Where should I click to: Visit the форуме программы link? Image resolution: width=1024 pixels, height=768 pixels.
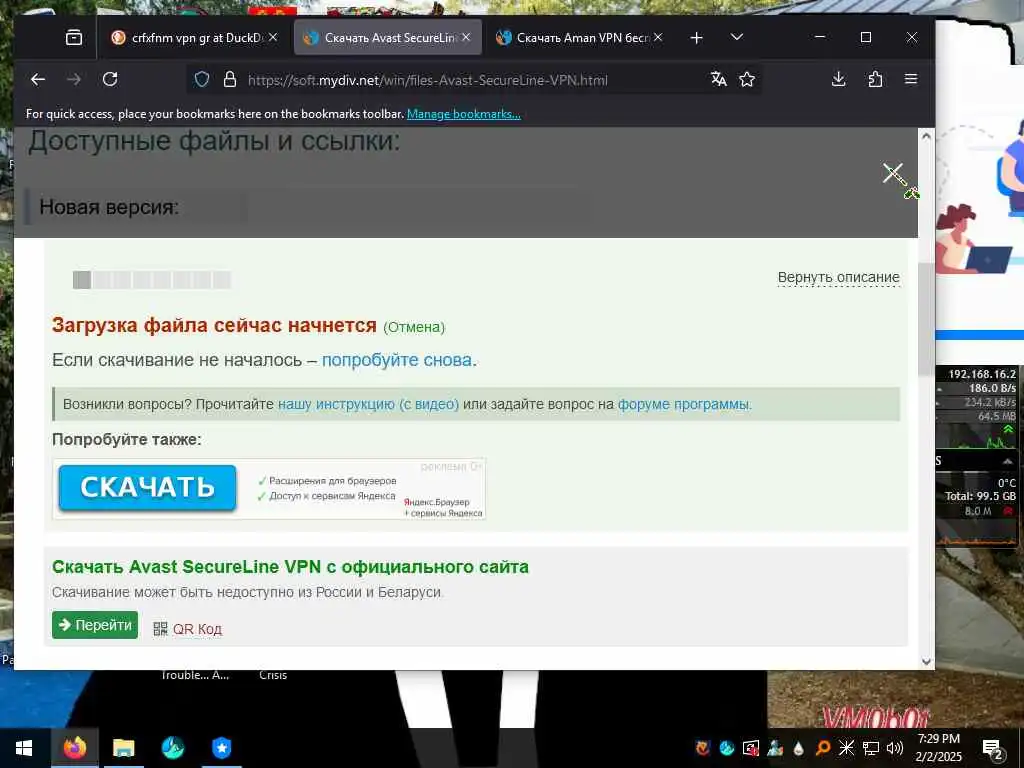click(684, 404)
